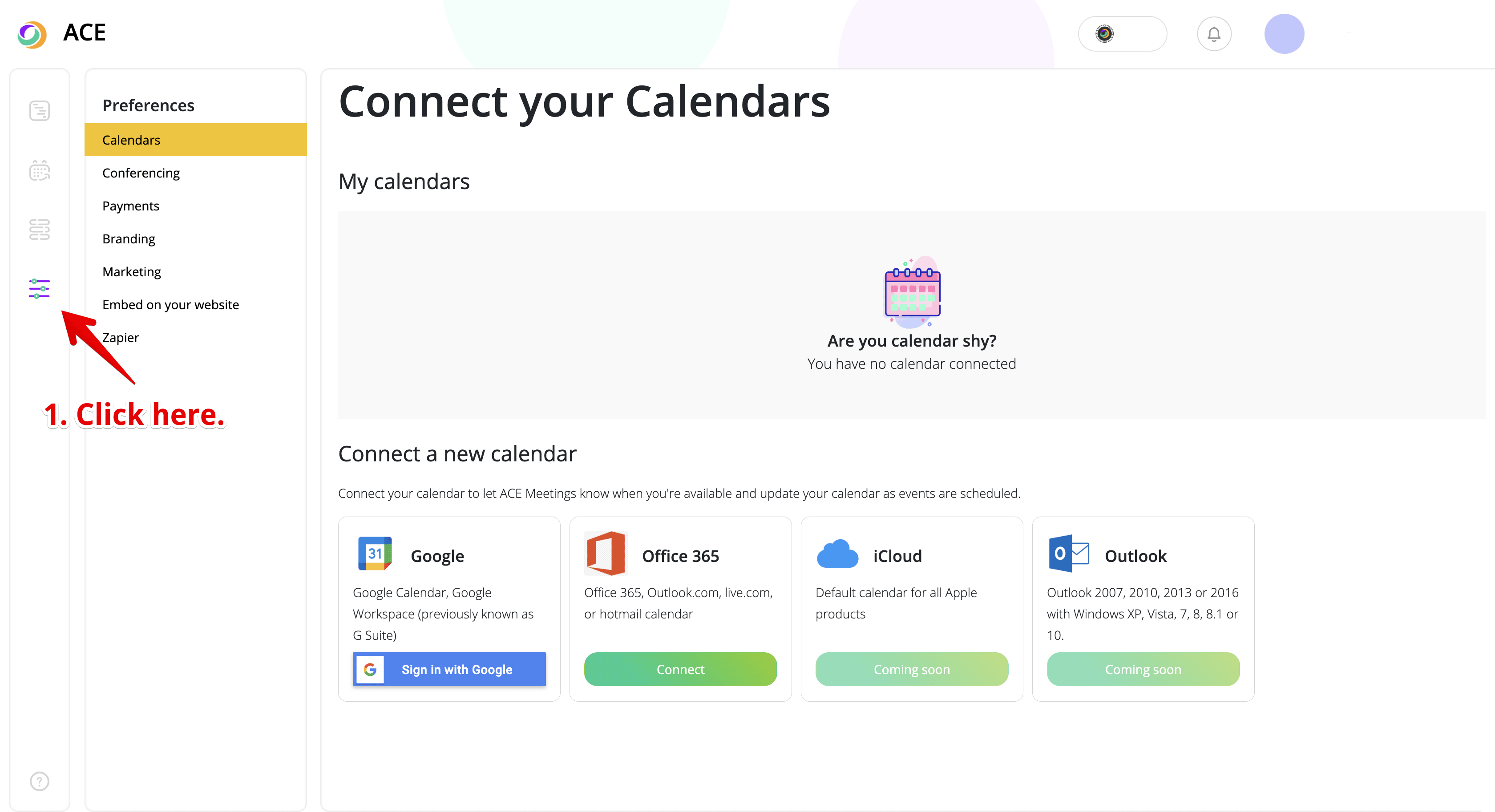Screen dimensions: 1495x812
Task: Open Payments preferences
Action: click(x=130, y=206)
